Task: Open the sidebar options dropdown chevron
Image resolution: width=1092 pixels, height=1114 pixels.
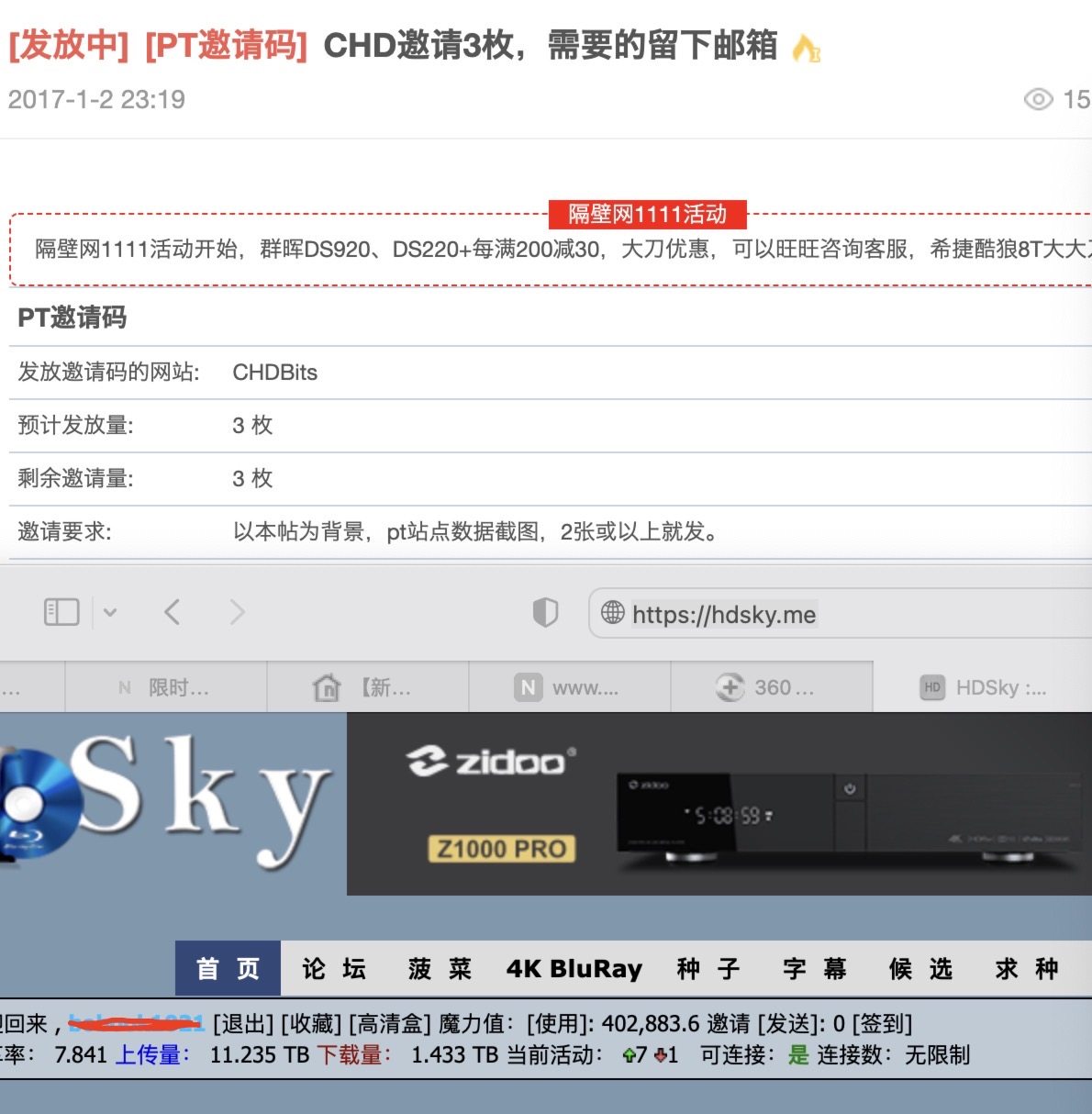Action: [110, 612]
